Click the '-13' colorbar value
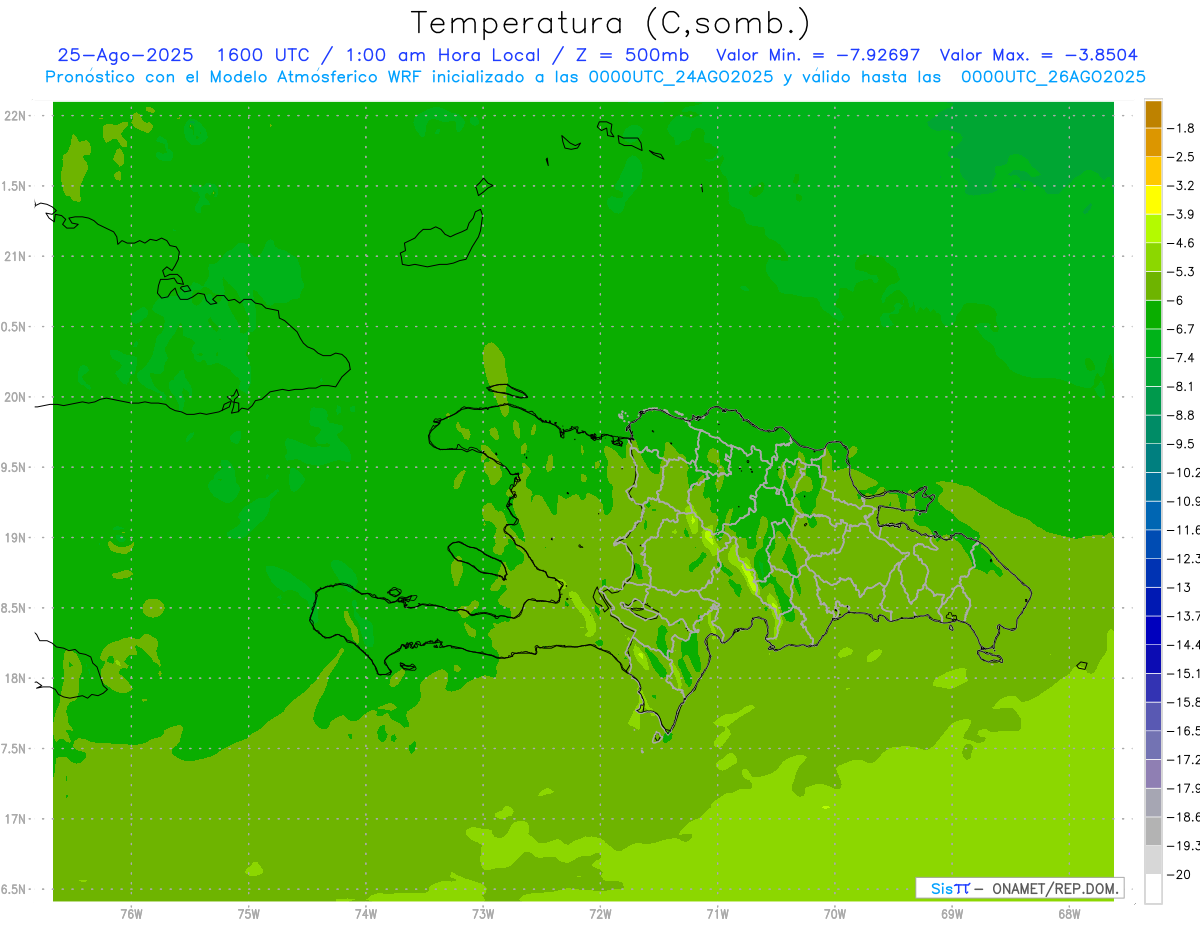Viewport: 1200px width, 927px height. point(1179,587)
